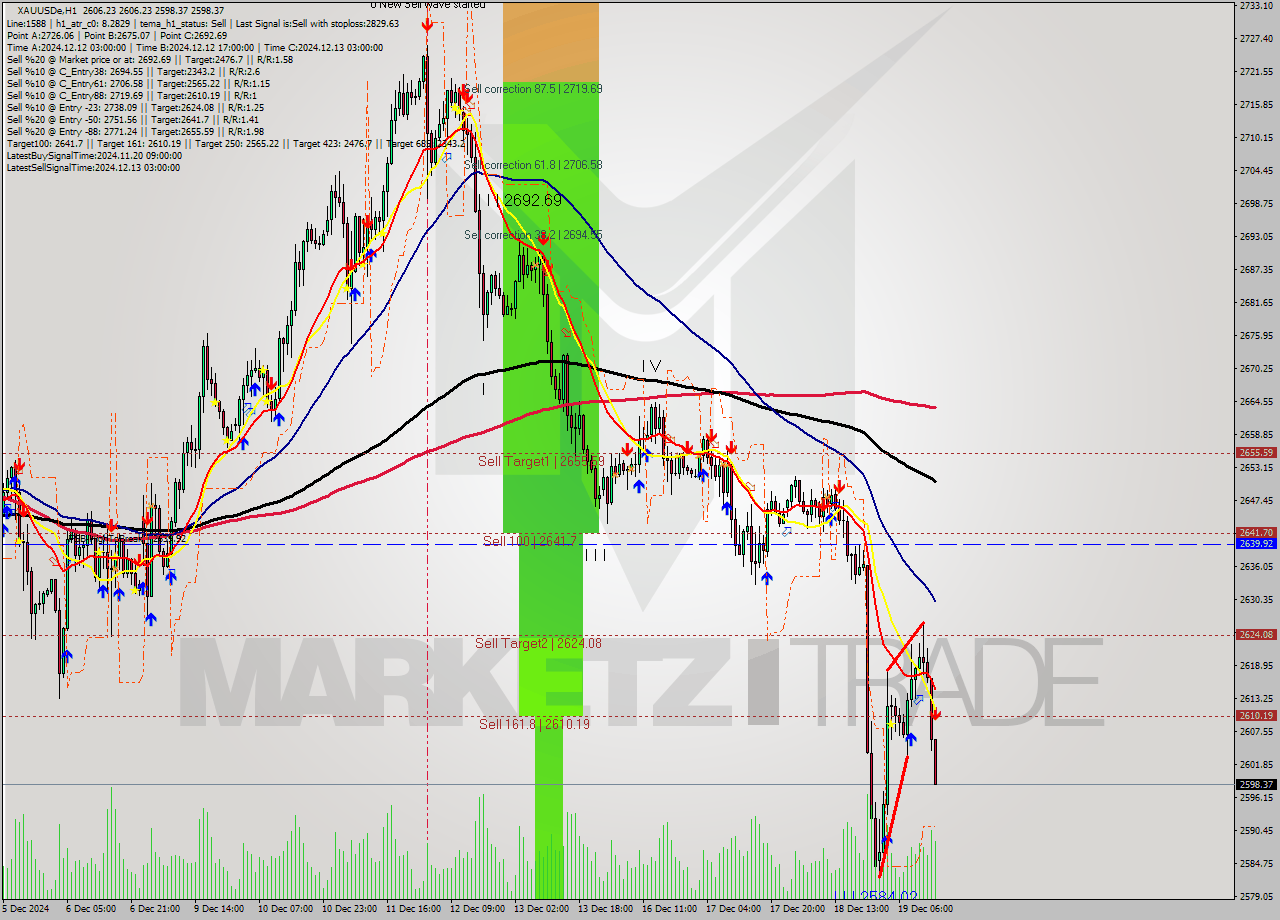Click the 'Sell correction 87.5 | 2719.69' label
The width and height of the screenshot is (1280, 920).
pyautogui.click(x=533, y=89)
